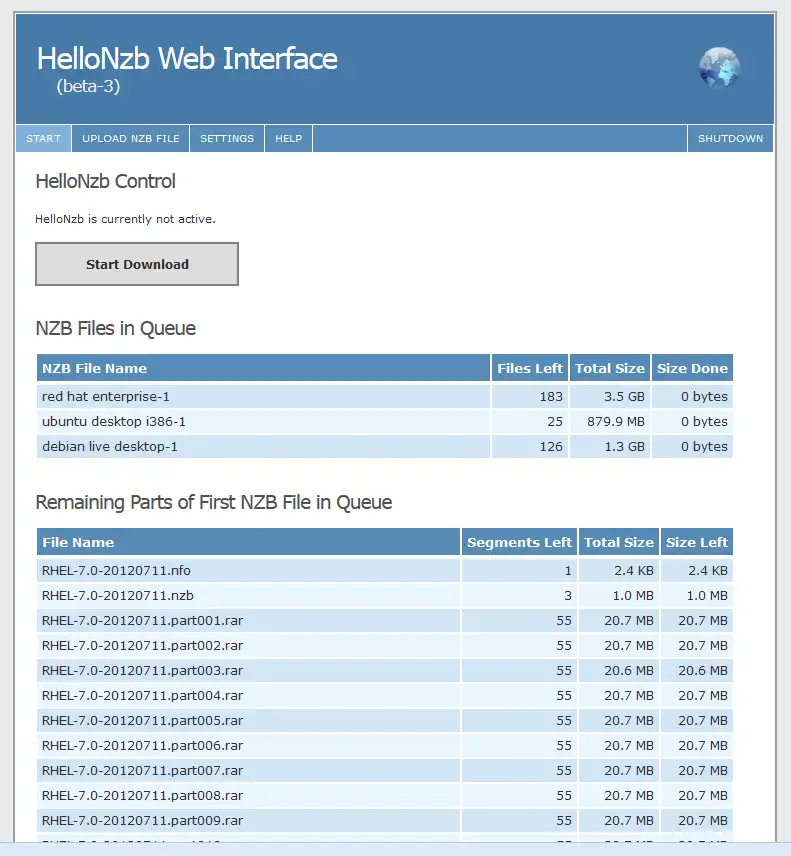Click the Segments Left column header
This screenshot has height=856, width=791.
tap(519, 542)
